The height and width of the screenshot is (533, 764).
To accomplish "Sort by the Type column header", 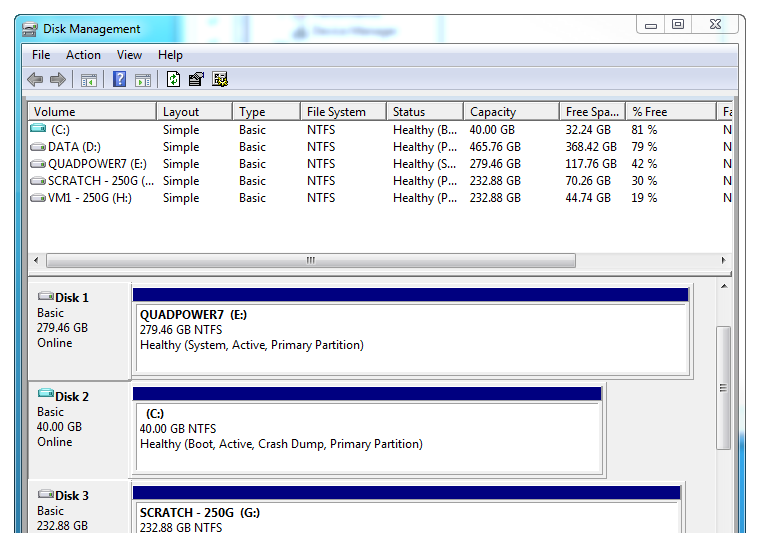I will click(x=267, y=112).
